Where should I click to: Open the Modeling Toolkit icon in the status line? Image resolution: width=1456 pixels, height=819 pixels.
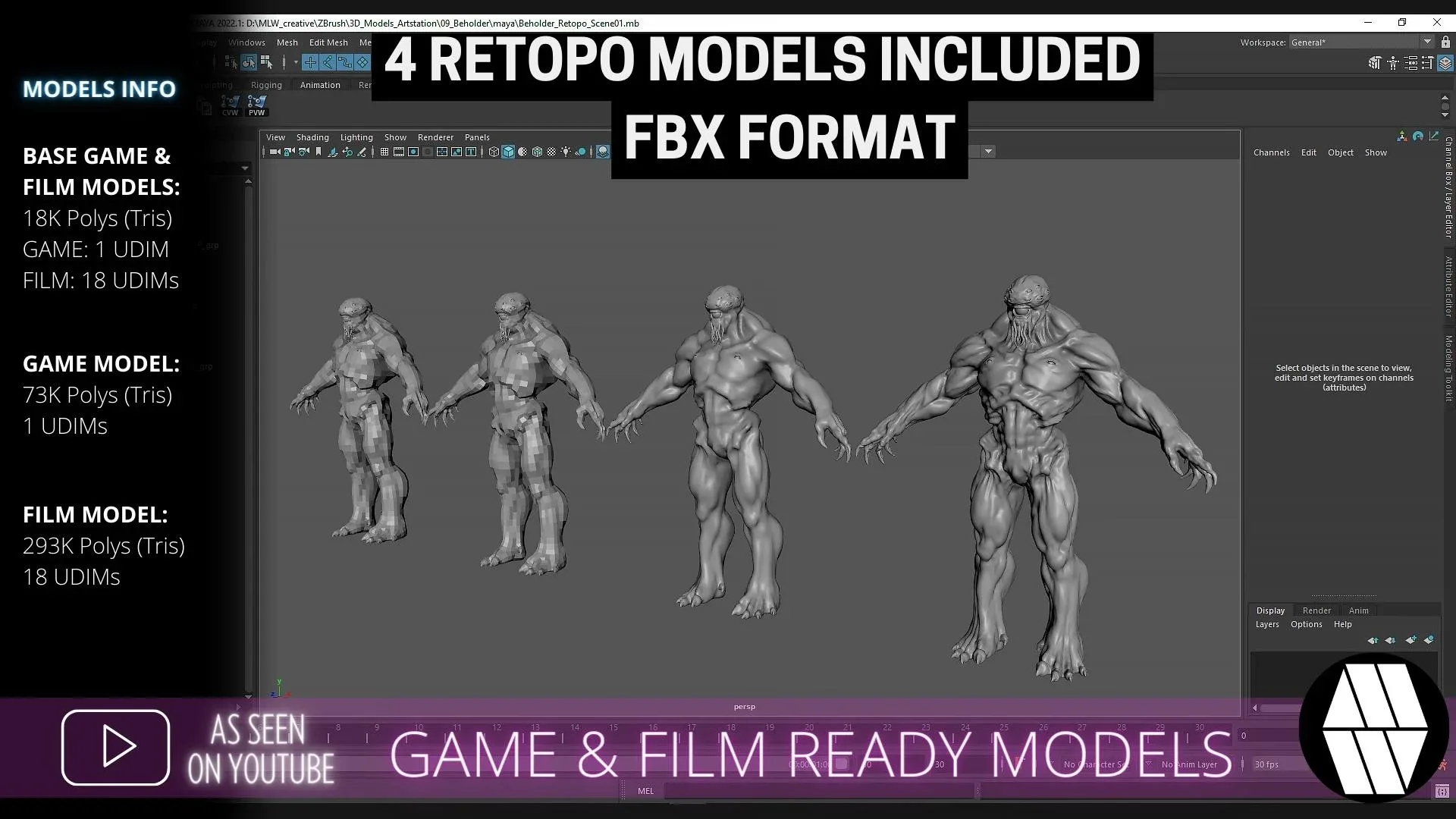pyautogui.click(x=1374, y=64)
